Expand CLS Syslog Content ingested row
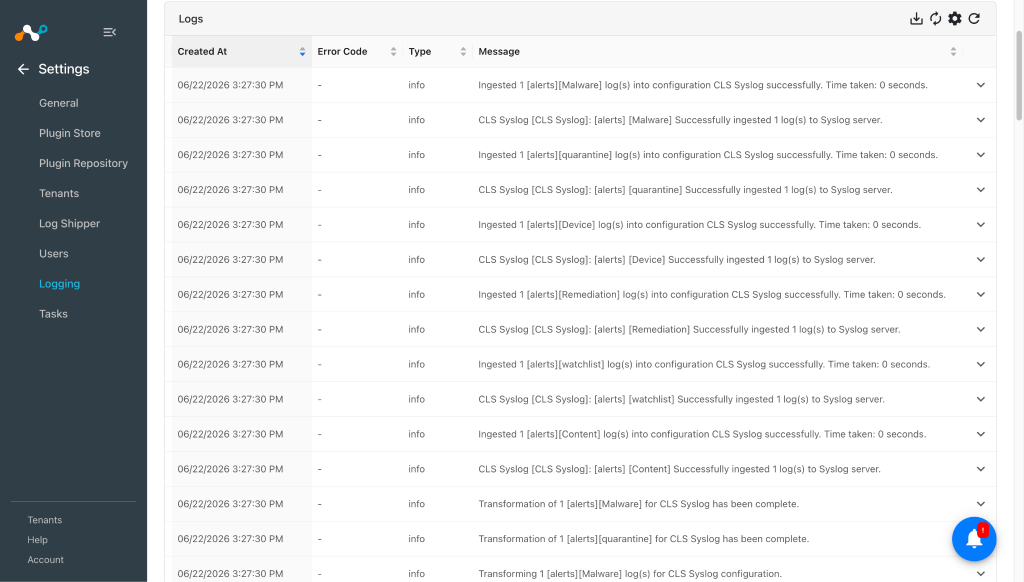 980,469
